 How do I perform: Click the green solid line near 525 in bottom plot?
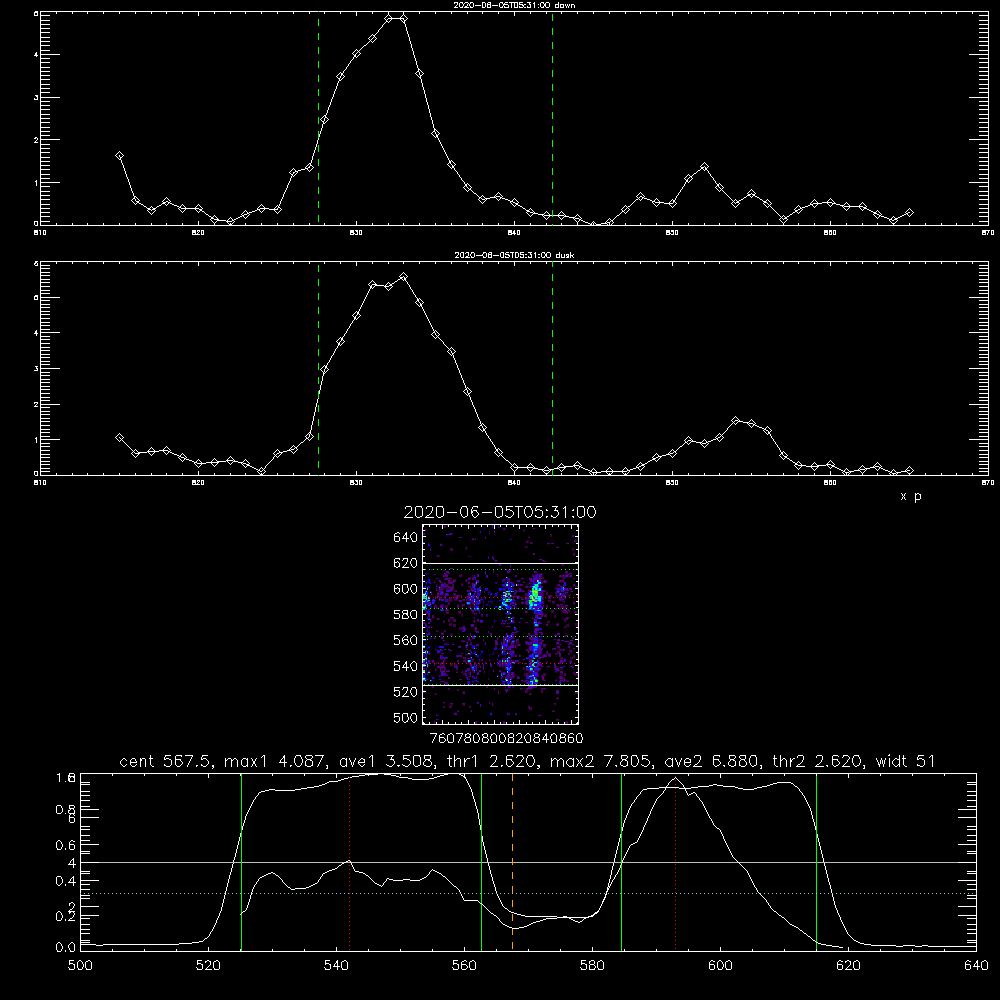[241, 862]
